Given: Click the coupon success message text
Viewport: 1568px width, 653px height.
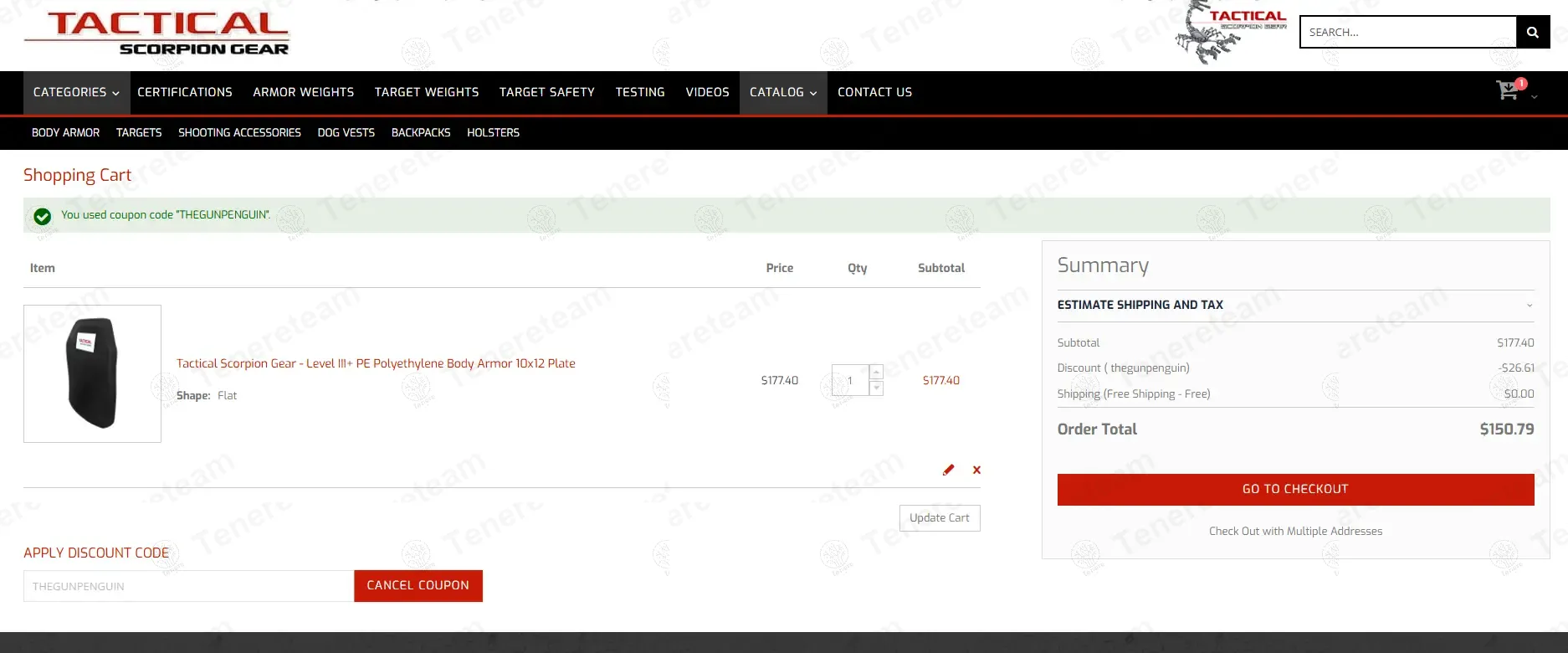Looking at the screenshot, I should (166, 215).
